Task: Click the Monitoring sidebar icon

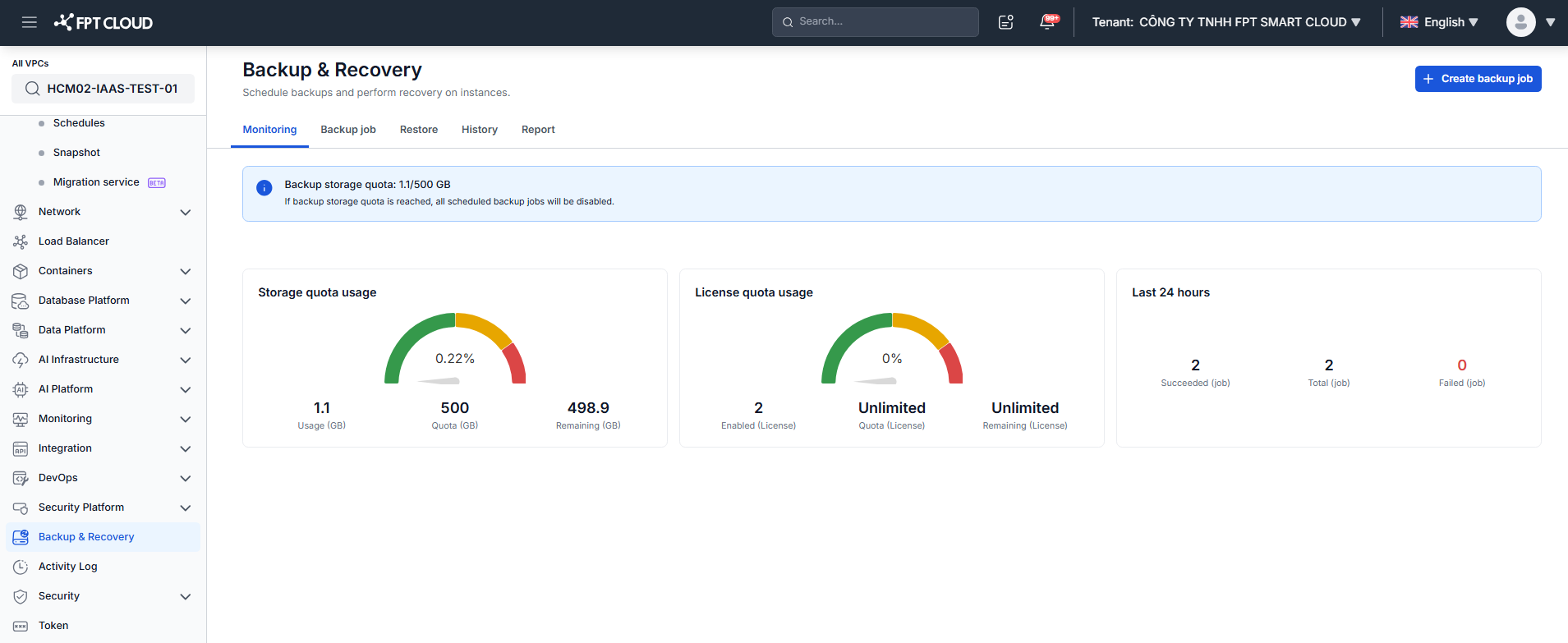Action: 21,419
